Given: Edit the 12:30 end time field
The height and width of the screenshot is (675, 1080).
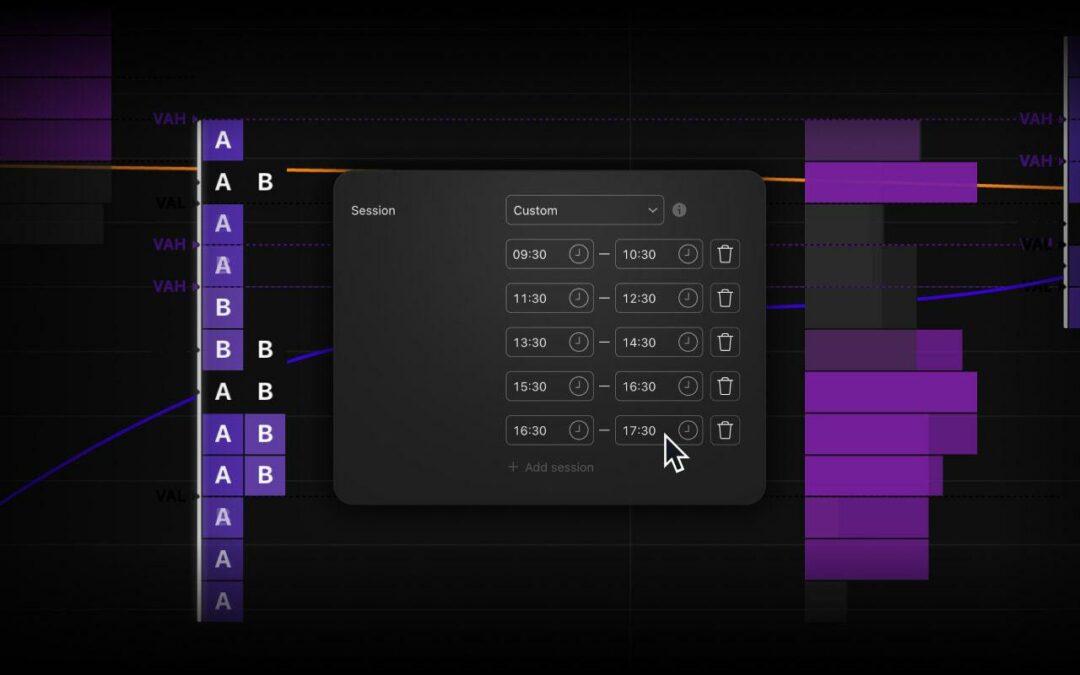Looking at the screenshot, I should (640, 298).
